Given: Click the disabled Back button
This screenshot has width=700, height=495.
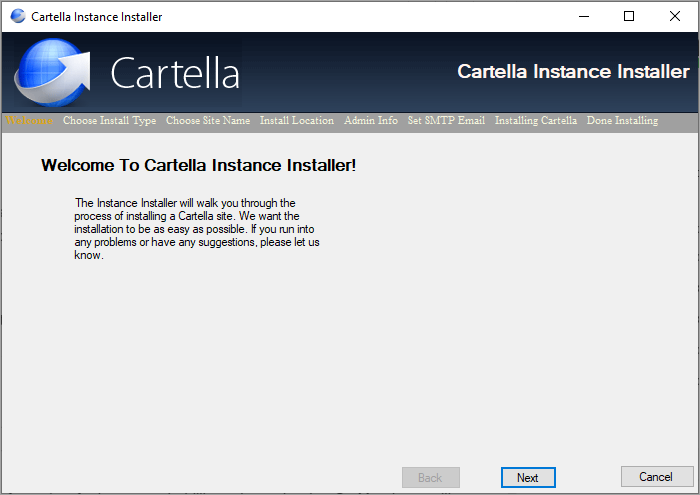Looking at the screenshot, I should pos(430,478).
